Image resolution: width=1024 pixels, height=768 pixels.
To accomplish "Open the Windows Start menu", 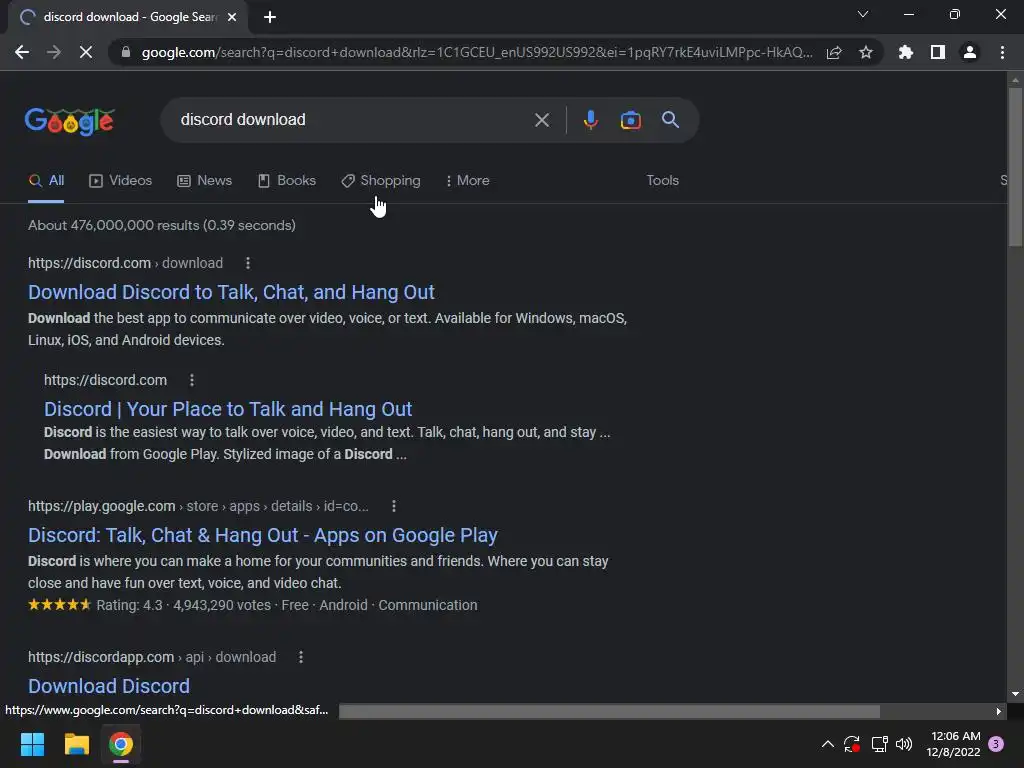I will pos(32,744).
